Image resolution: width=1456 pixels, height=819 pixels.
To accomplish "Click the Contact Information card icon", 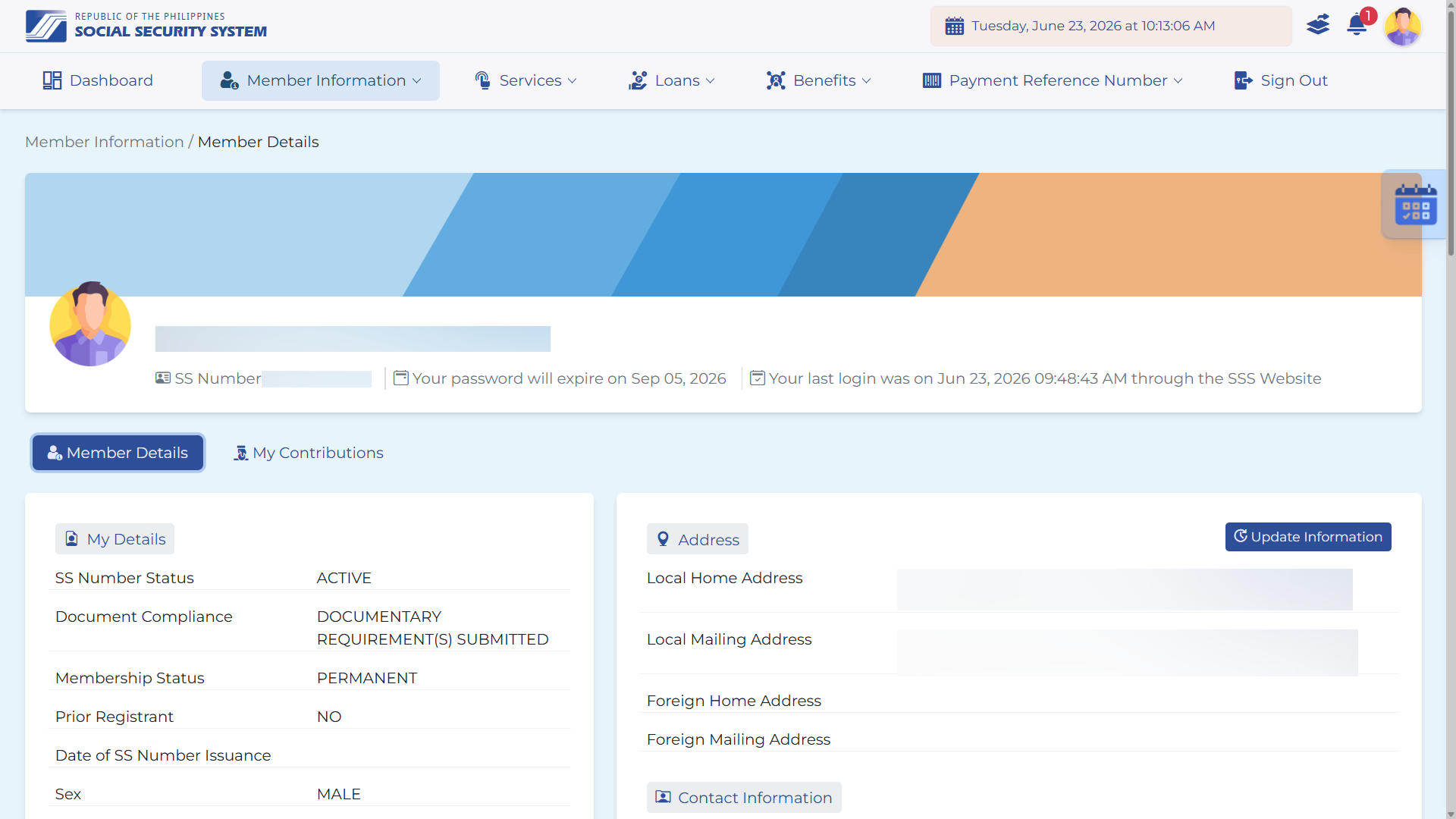I will 663,797.
